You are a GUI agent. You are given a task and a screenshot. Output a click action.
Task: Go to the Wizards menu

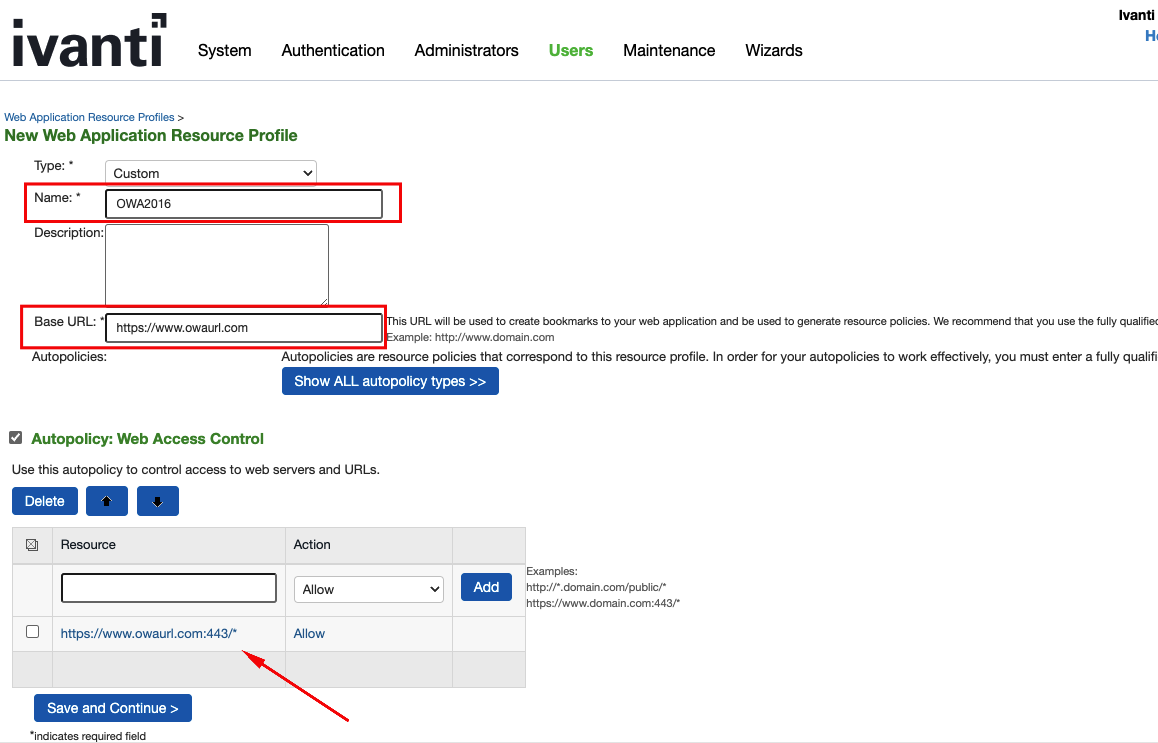773,50
